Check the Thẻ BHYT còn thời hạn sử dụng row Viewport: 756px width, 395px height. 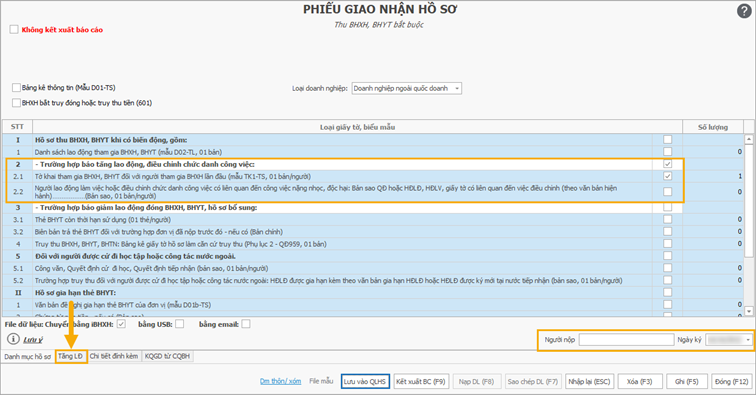click(667, 219)
